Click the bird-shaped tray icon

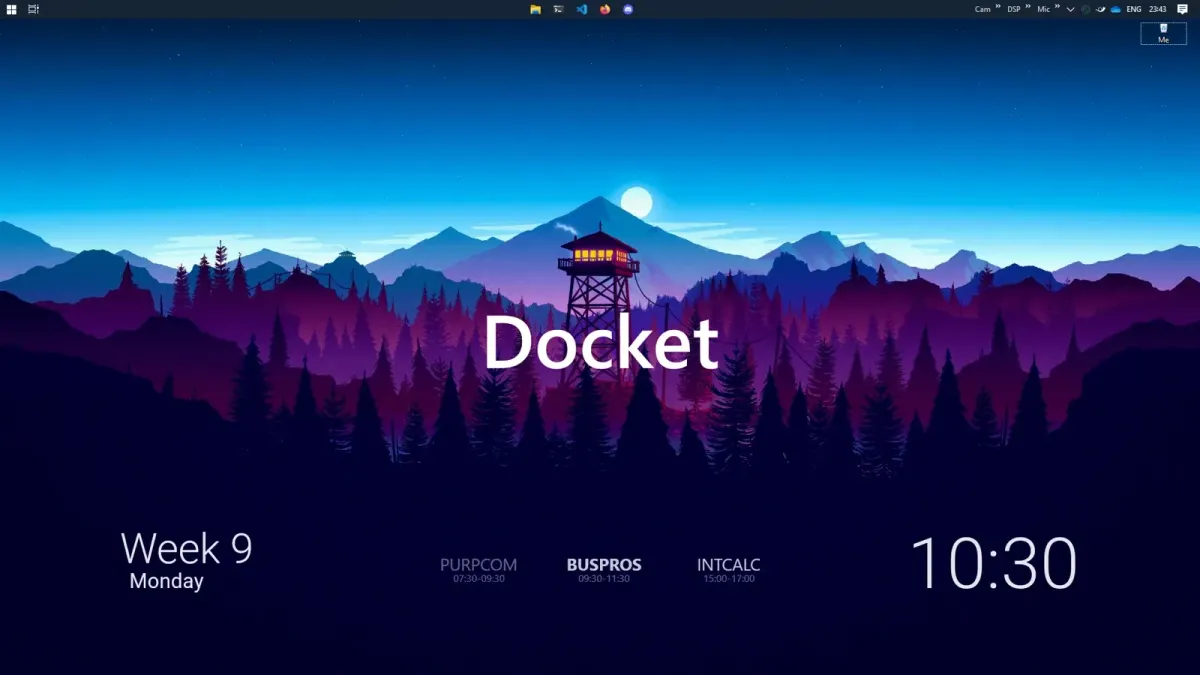point(1100,9)
